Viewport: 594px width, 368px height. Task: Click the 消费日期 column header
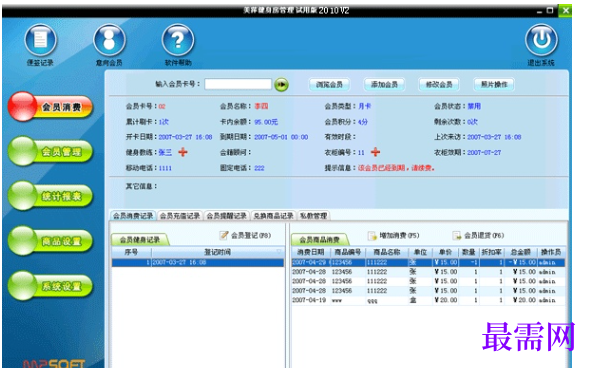pos(311,252)
